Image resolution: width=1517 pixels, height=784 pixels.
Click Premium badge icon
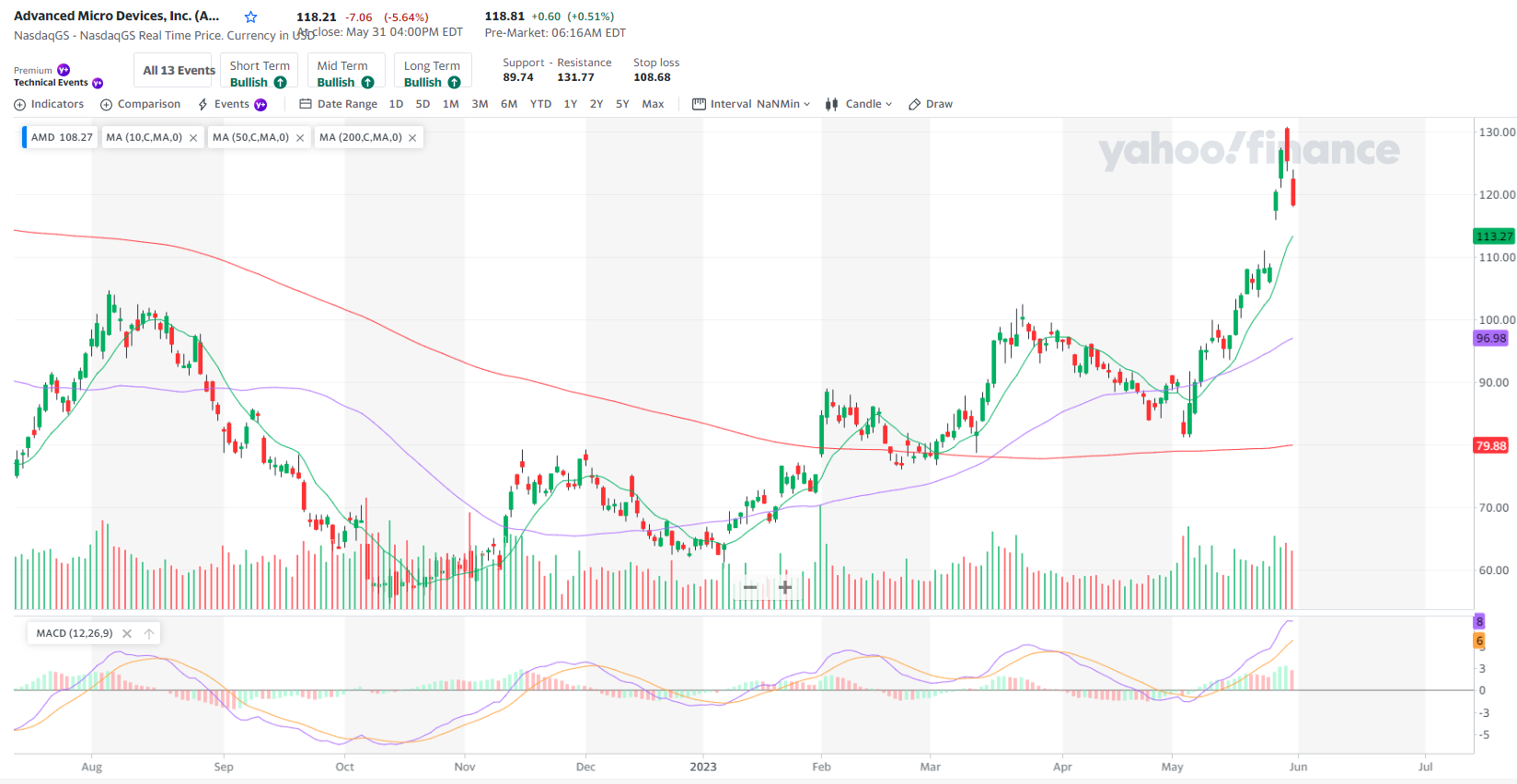point(64,70)
